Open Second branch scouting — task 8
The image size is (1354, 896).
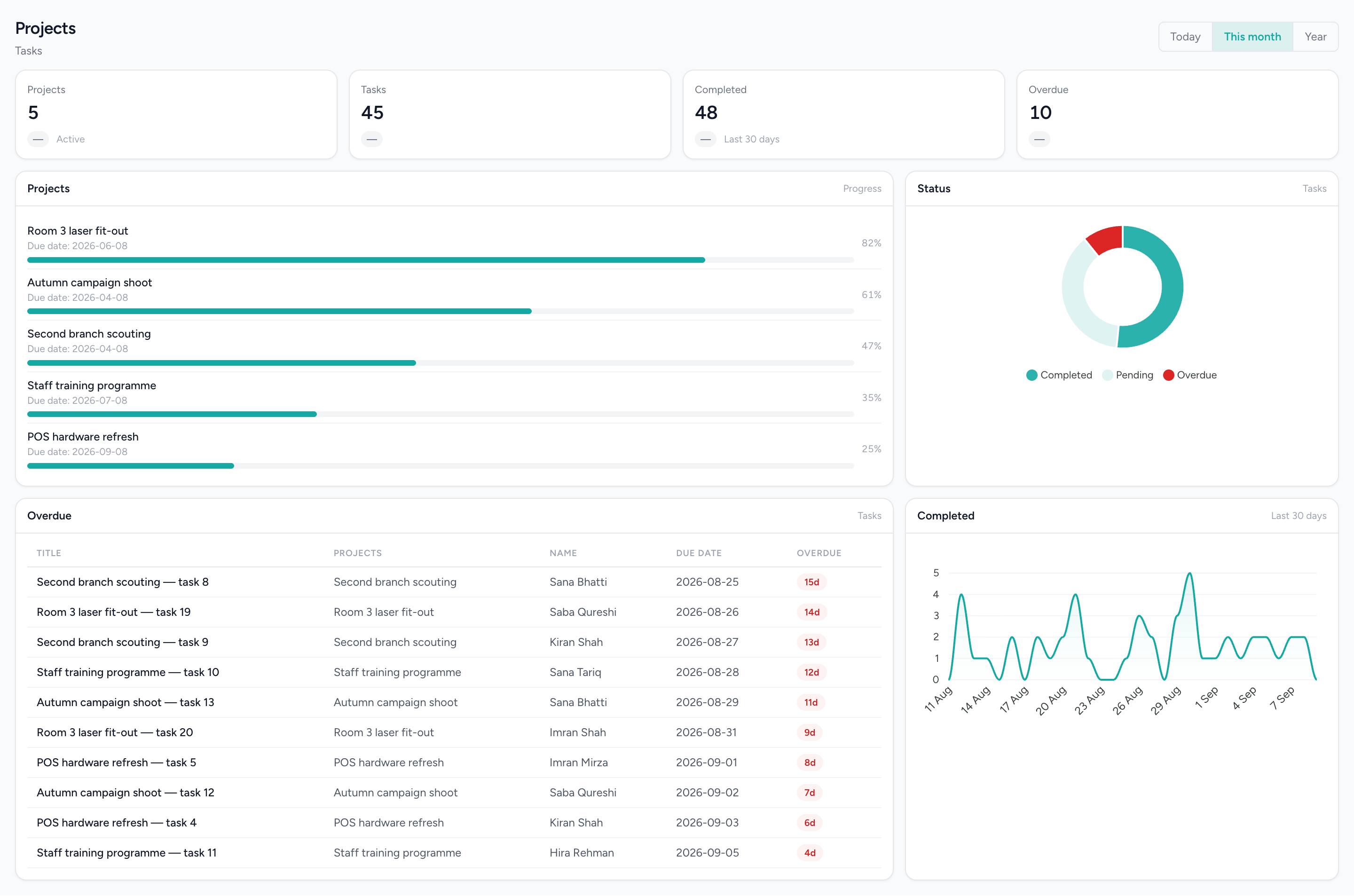pos(122,582)
